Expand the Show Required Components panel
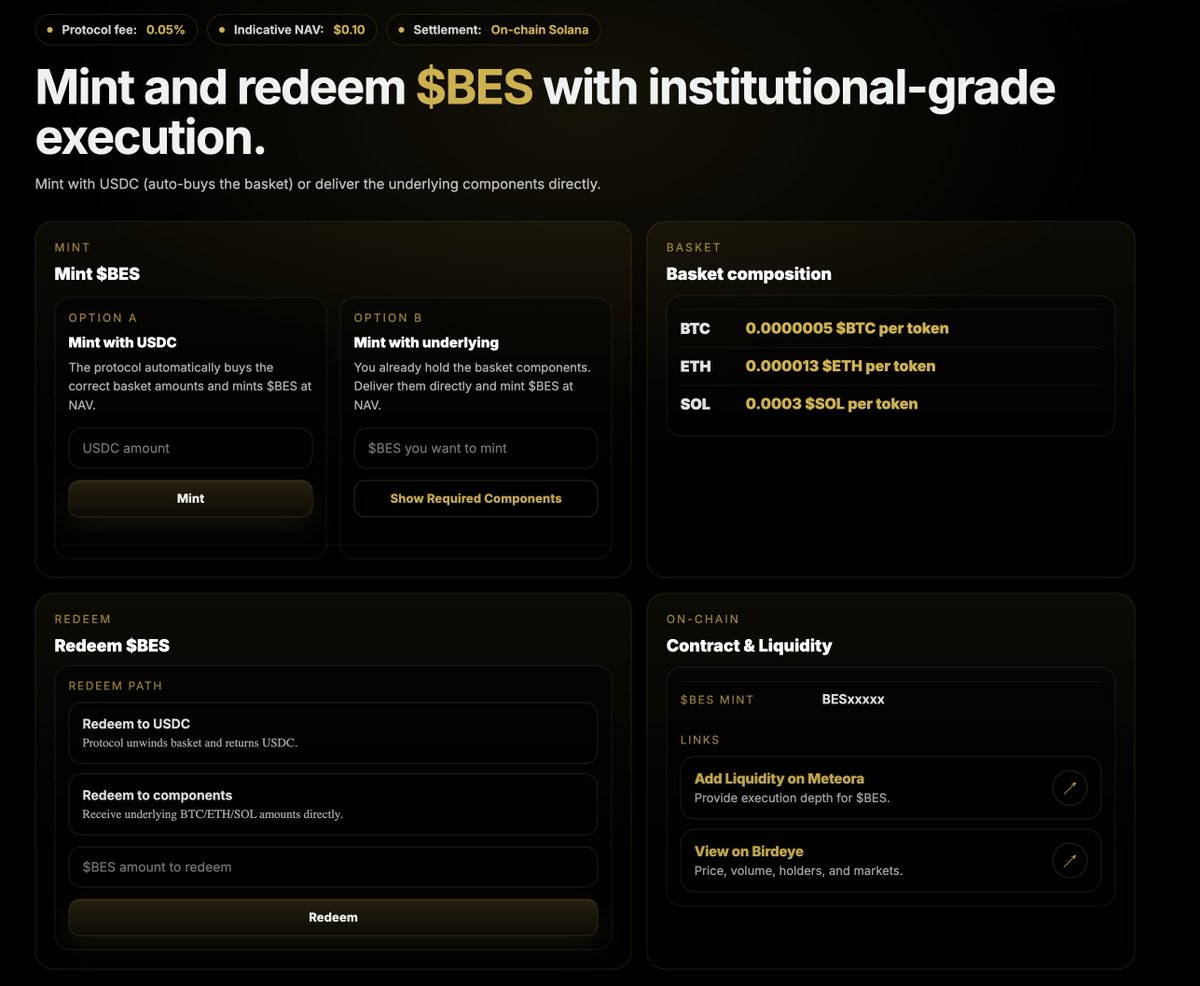 475,498
